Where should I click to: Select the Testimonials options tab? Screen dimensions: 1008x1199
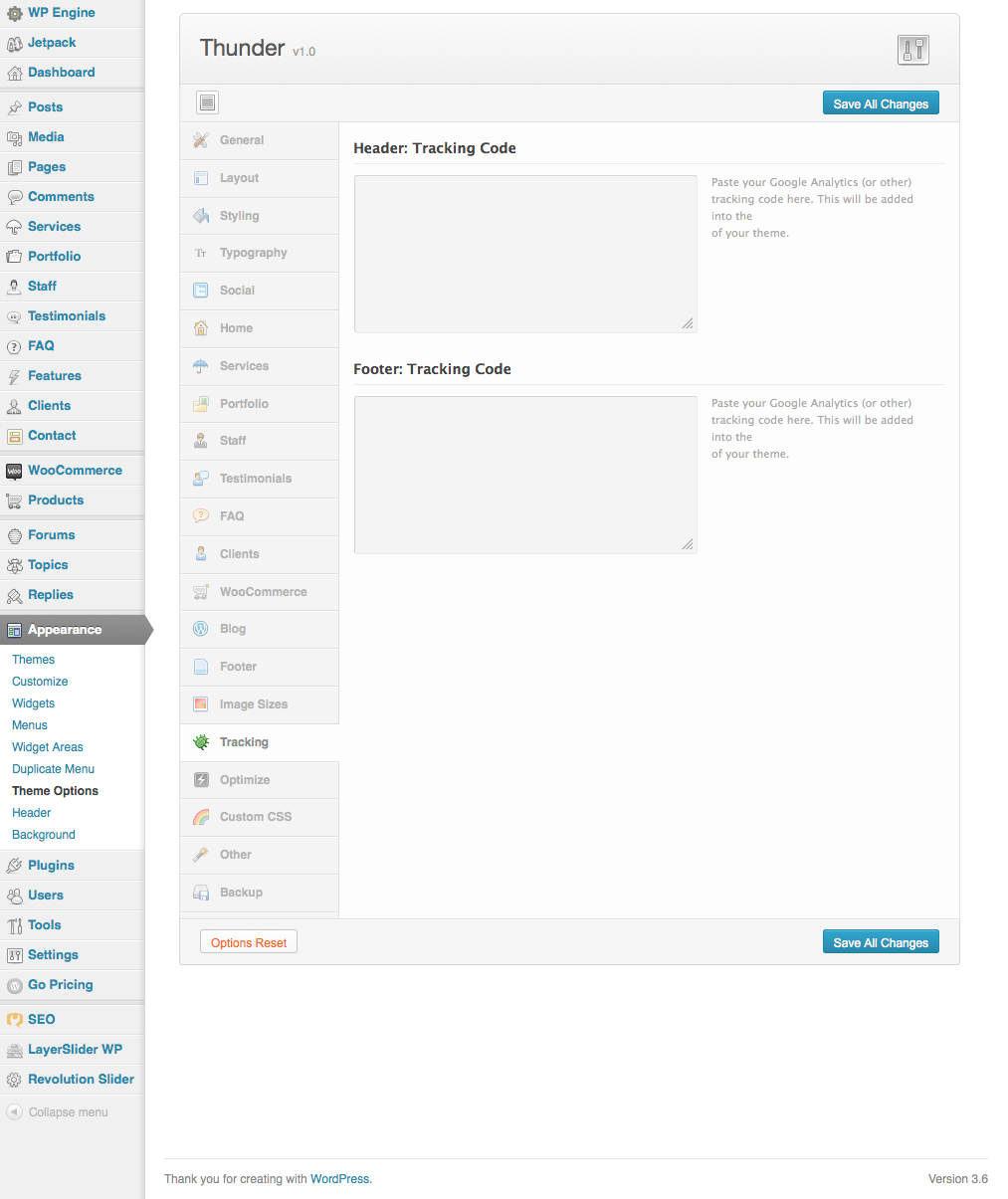[260, 479]
